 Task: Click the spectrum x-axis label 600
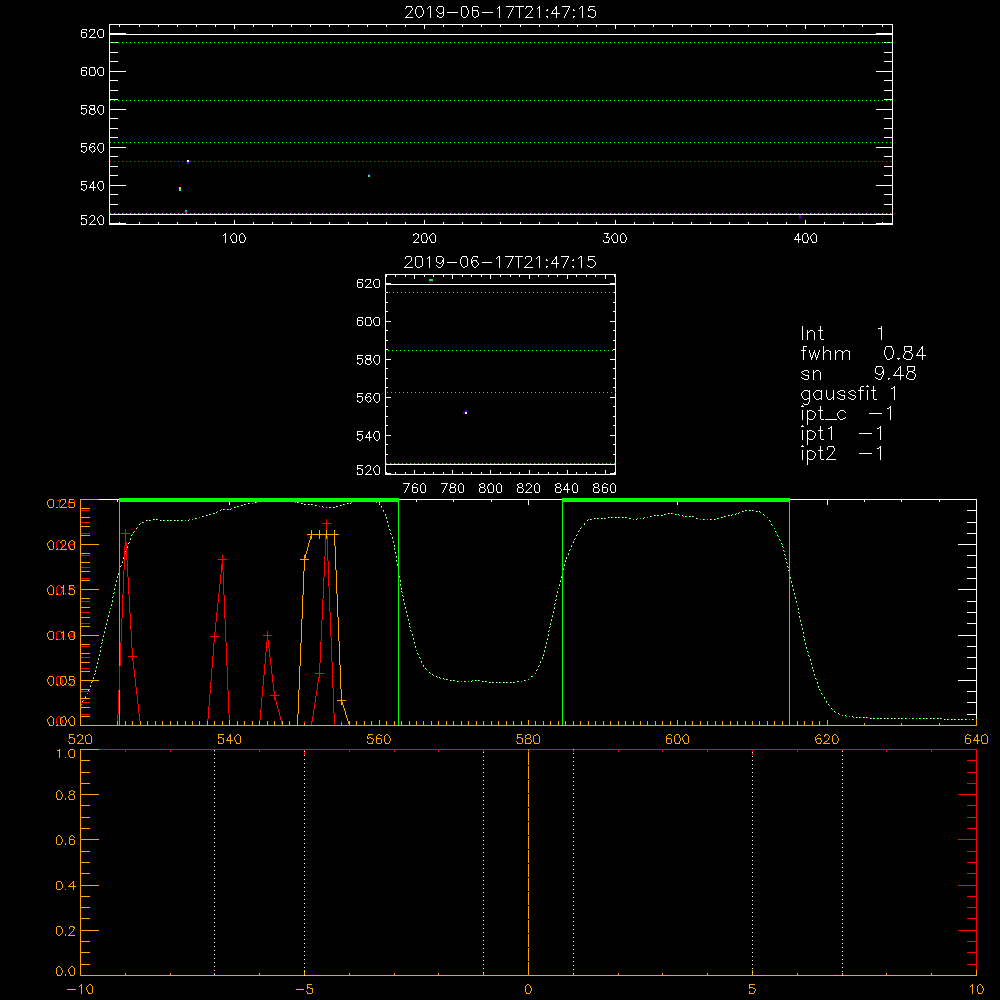pos(677,739)
